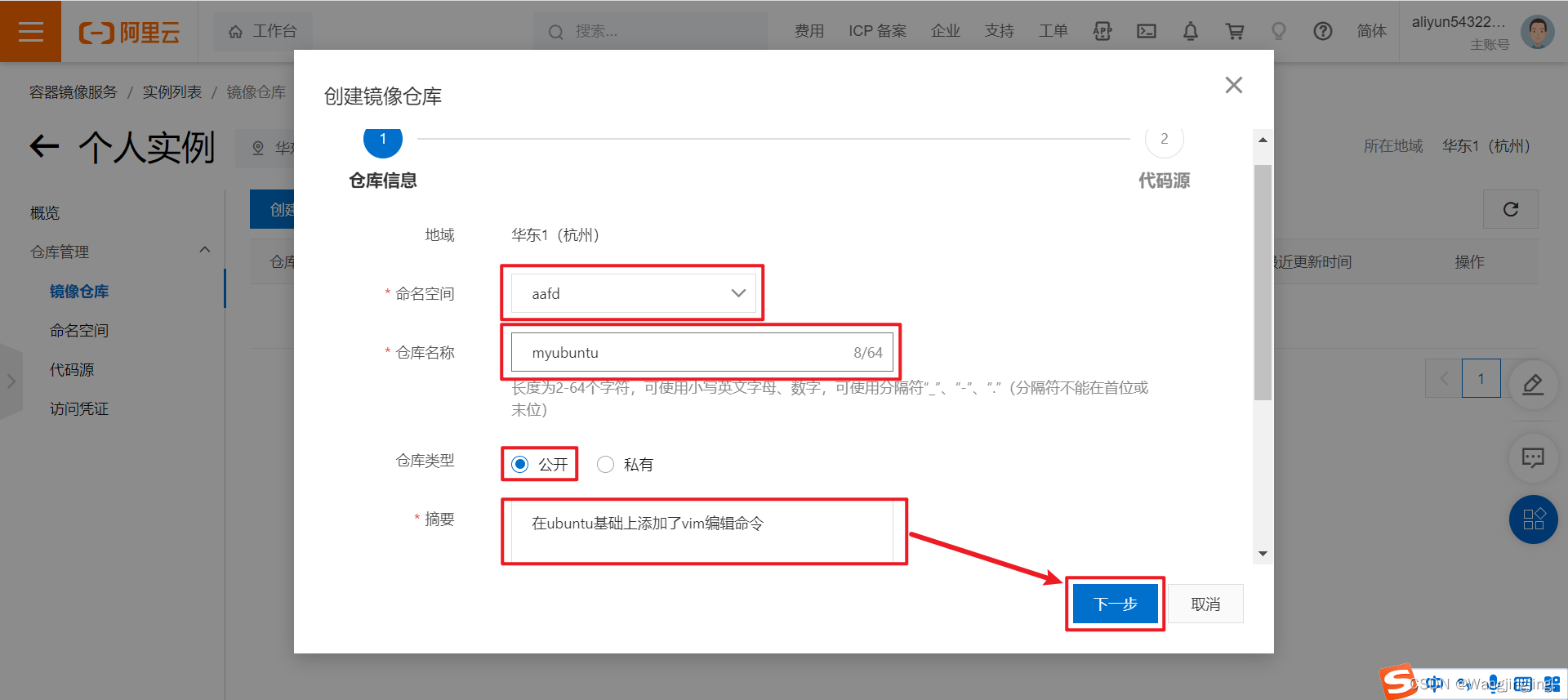Launch Cloud Shell terminal icon

(x=1147, y=31)
